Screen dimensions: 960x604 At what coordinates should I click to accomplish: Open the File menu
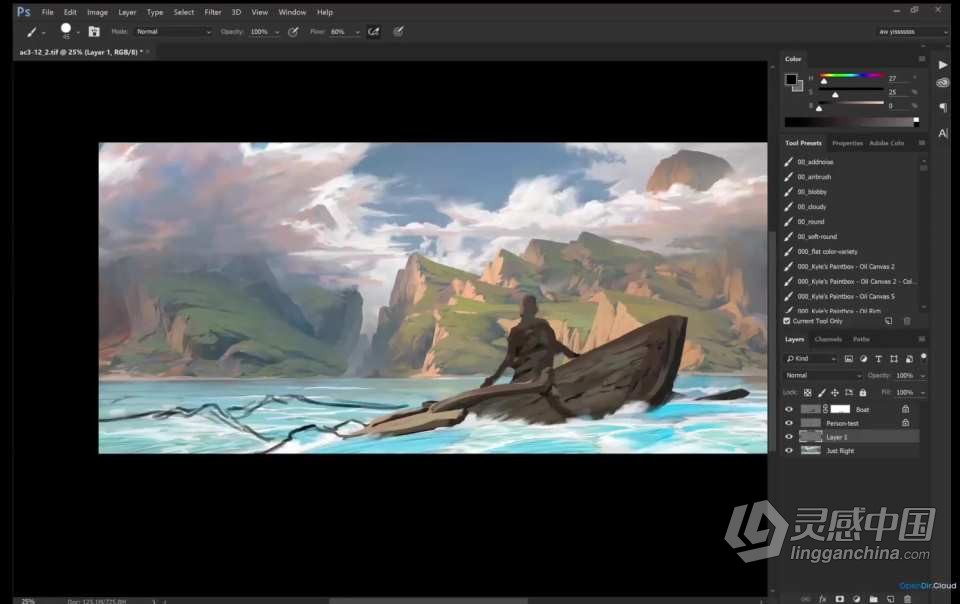pos(47,12)
